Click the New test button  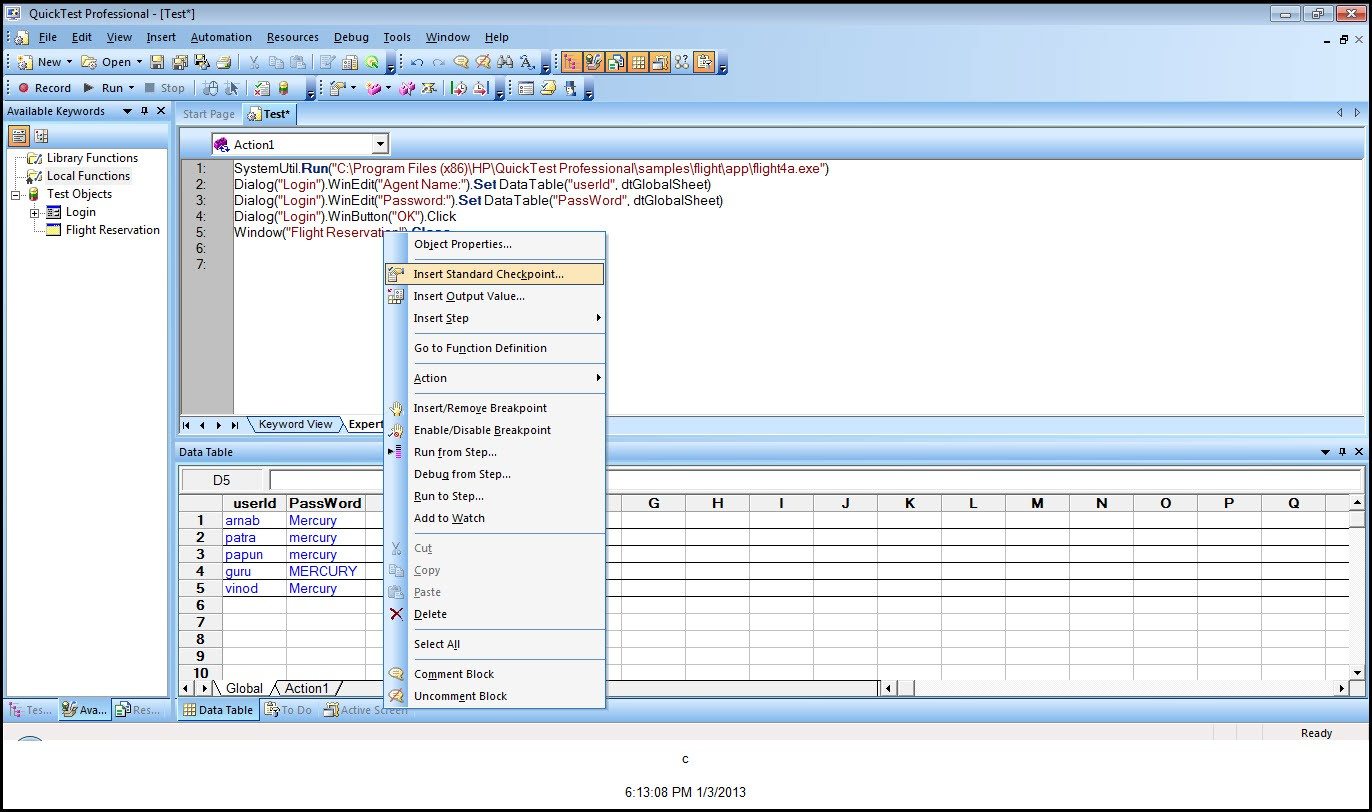click(40, 62)
